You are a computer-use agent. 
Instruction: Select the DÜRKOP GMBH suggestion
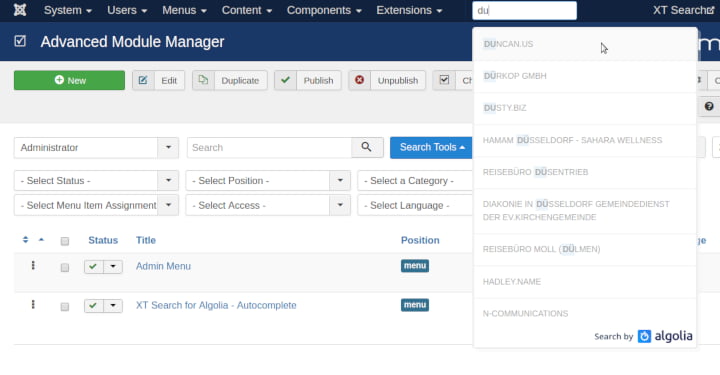point(585,76)
